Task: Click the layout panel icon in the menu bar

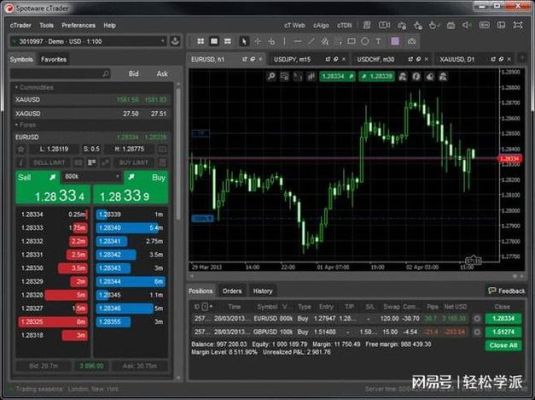Action: [x=501, y=25]
